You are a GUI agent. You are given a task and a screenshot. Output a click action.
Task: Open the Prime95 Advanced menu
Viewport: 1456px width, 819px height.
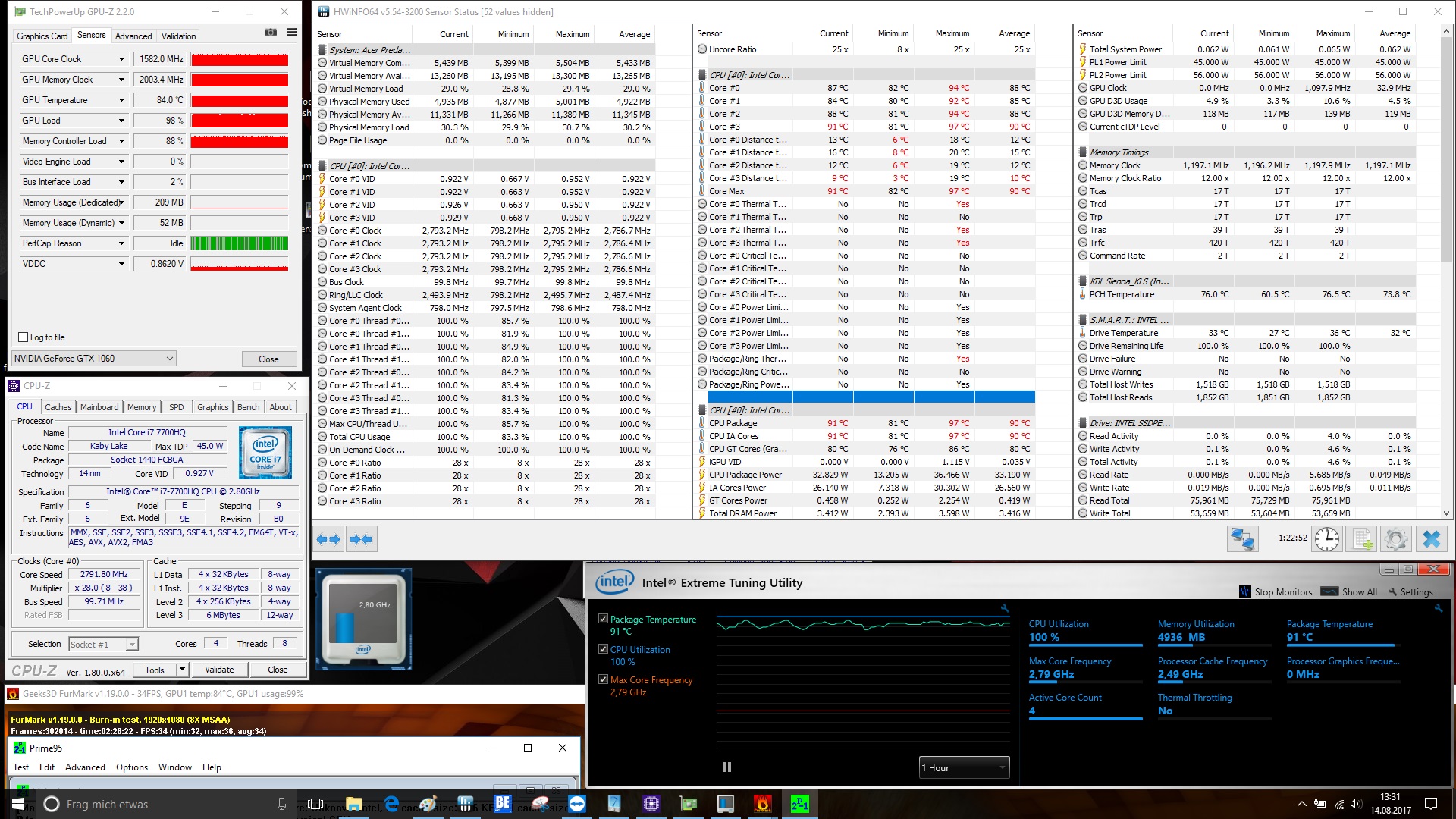85,767
